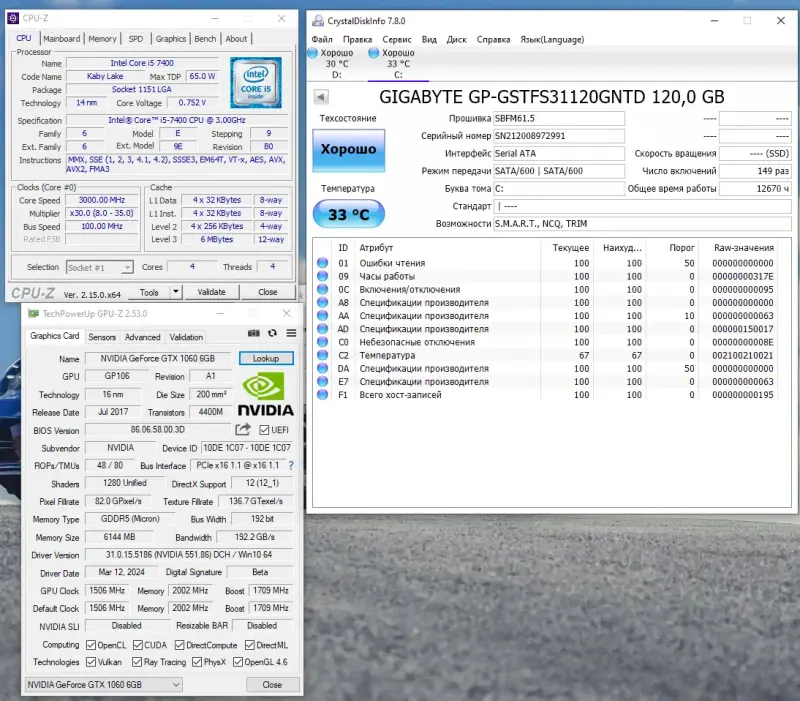Click the Прошивка field SBFM61.5
Viewport: 800px width, 701px height.
[x=559, y=118]
